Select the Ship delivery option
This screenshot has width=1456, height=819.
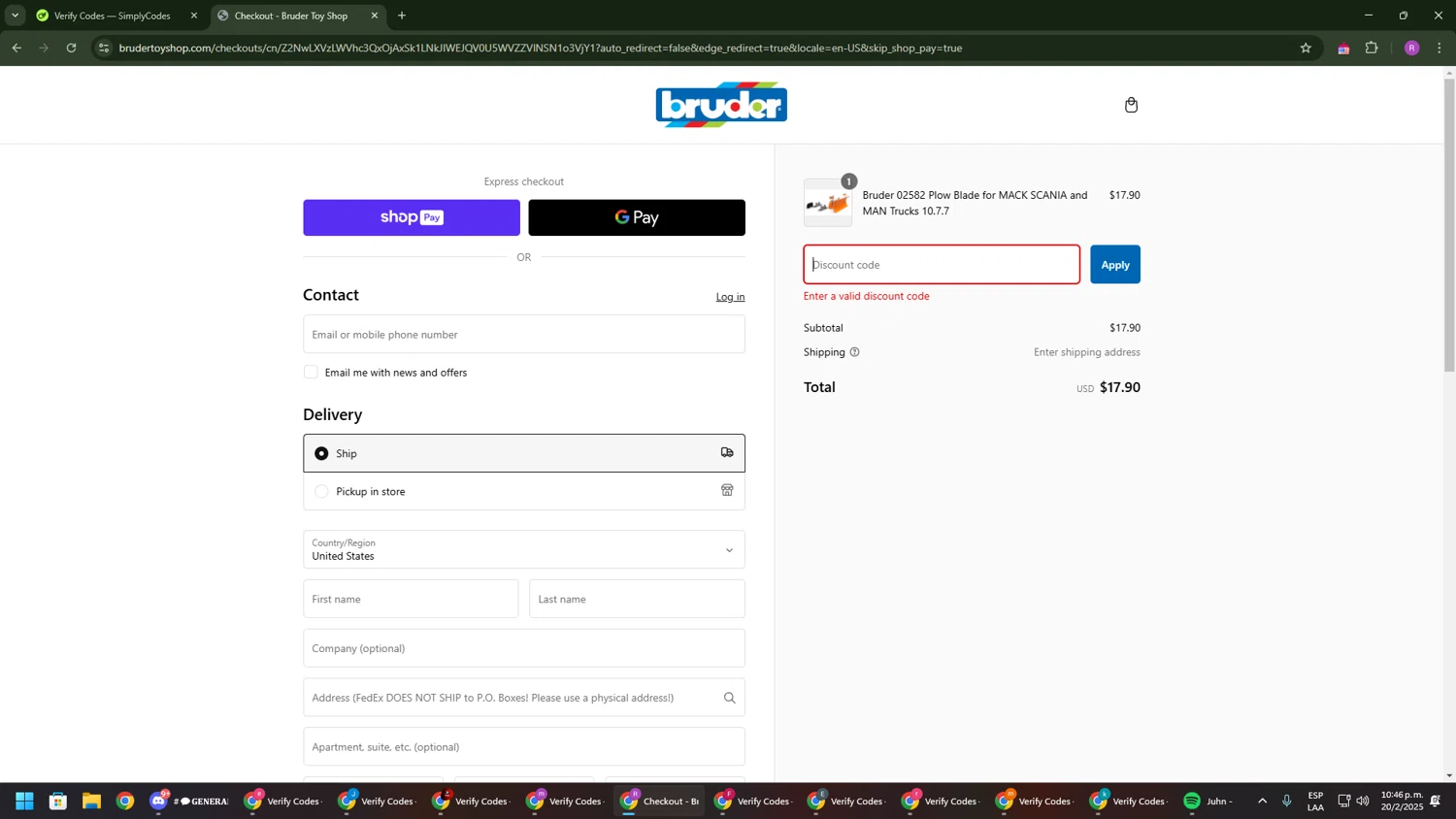click(523, 453)
